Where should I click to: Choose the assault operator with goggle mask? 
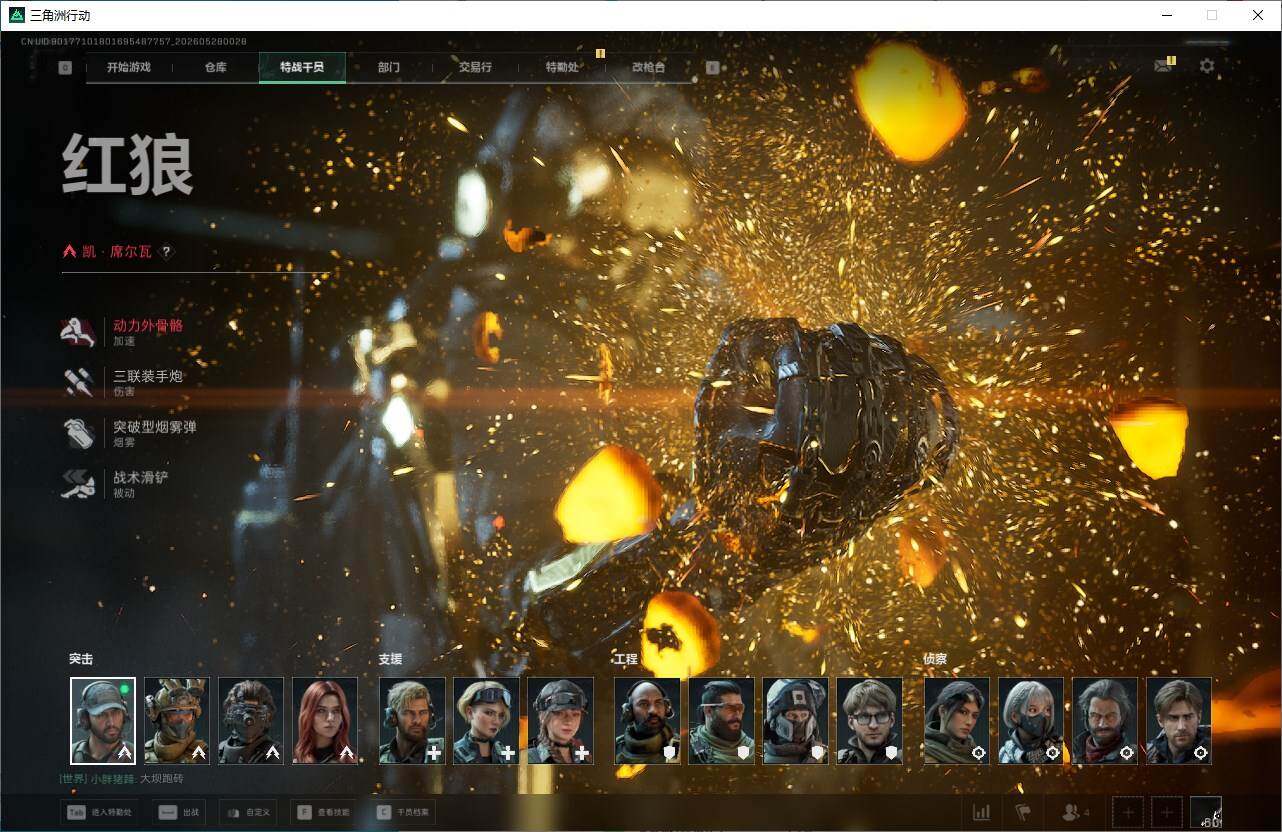(x=251, y=721)
